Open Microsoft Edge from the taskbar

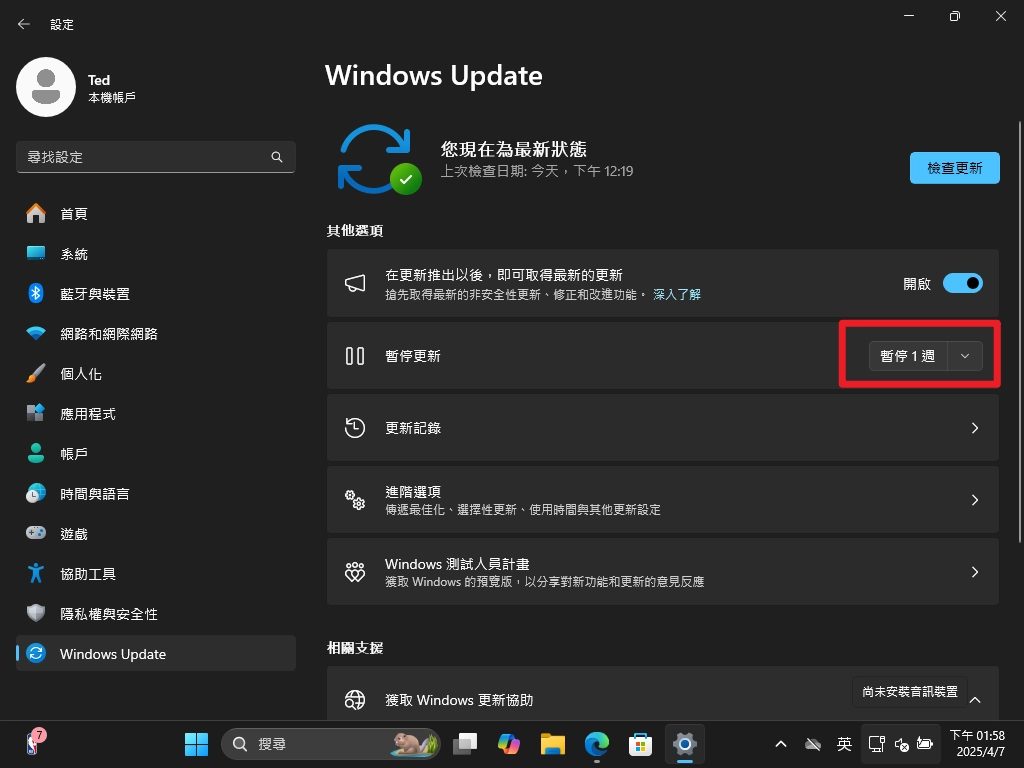[x=596, y=744]
